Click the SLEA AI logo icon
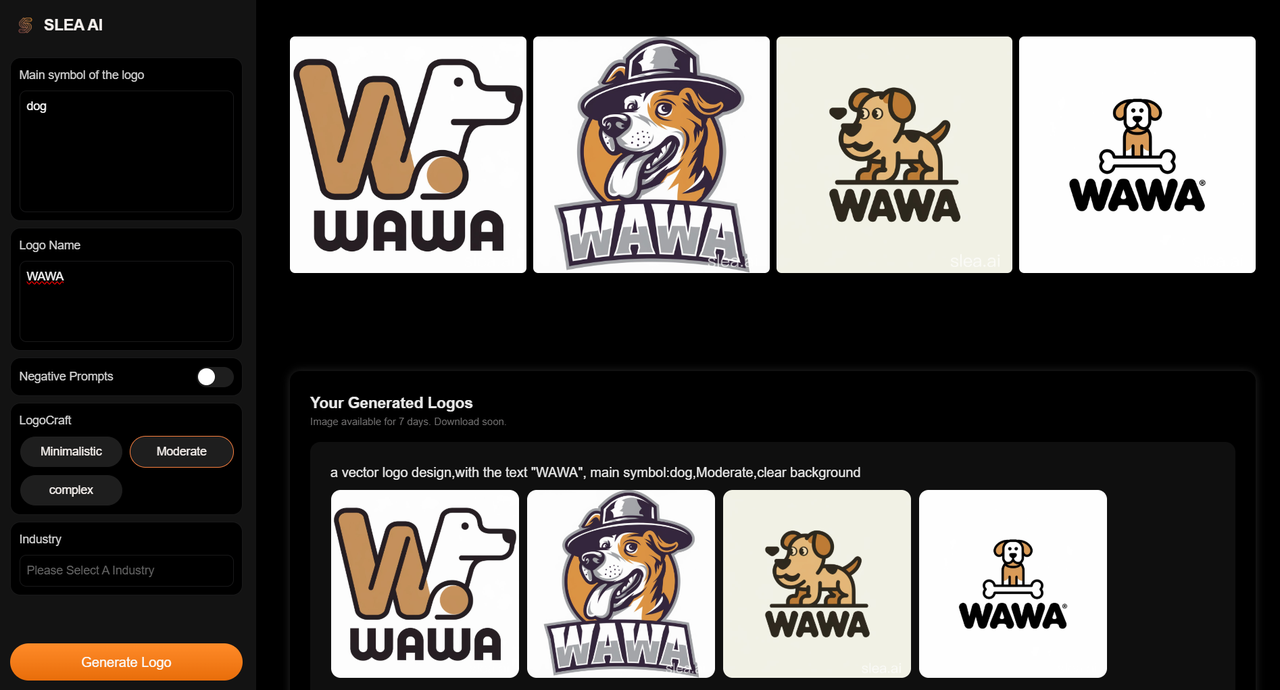Viewport: 1280px width, 690px height. (25, 25)
